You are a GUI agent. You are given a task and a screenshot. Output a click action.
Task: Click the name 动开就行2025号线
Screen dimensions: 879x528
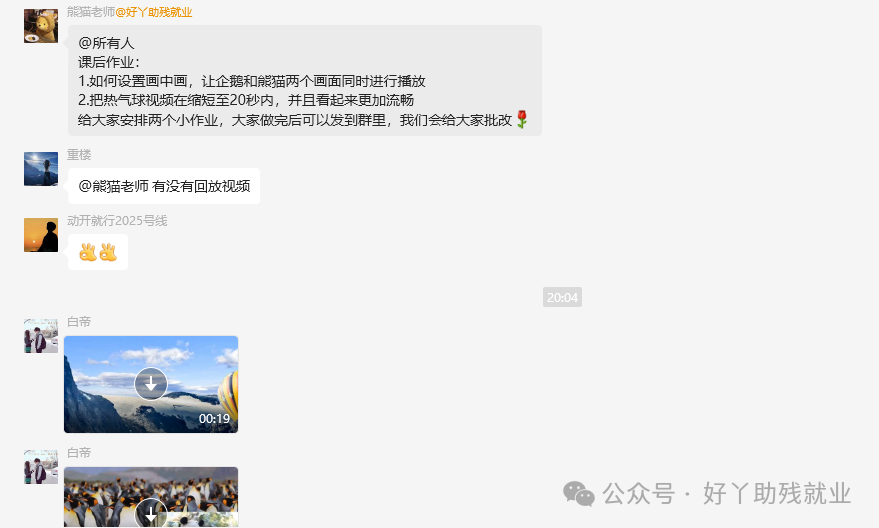117,221
